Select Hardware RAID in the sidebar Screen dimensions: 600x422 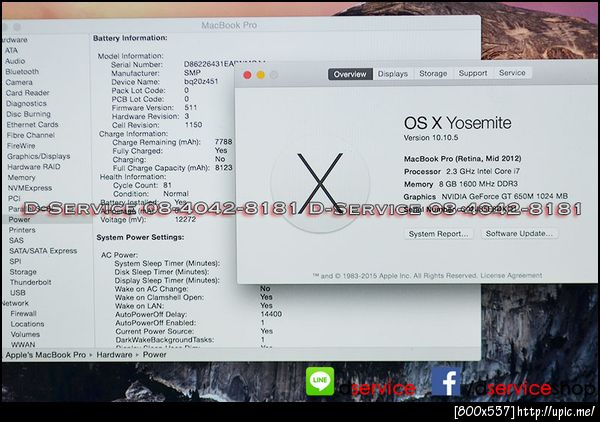click(x=34, y=167)
